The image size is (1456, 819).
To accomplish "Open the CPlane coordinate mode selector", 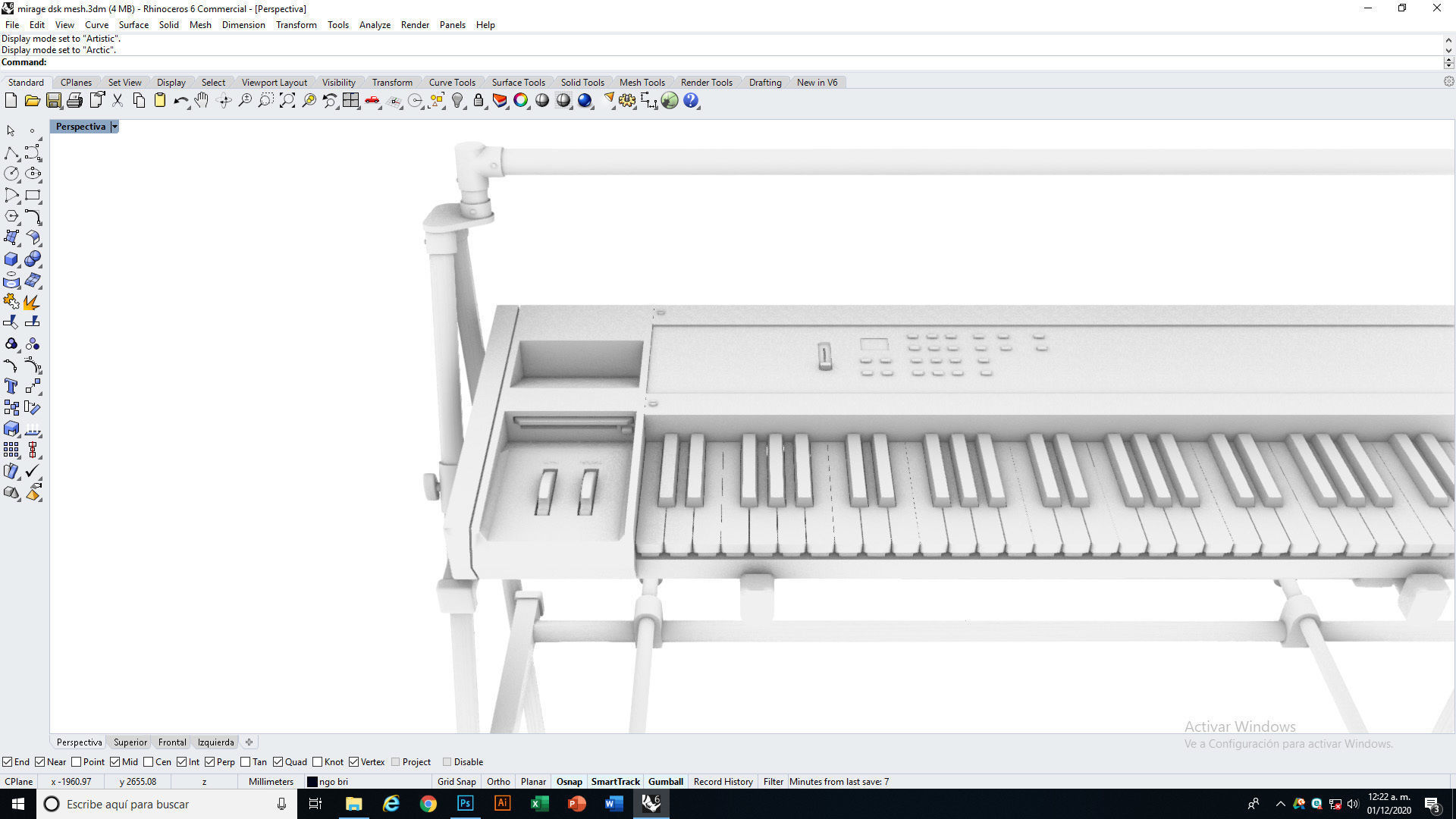I will pyautogui.click(x=19, y=782).
